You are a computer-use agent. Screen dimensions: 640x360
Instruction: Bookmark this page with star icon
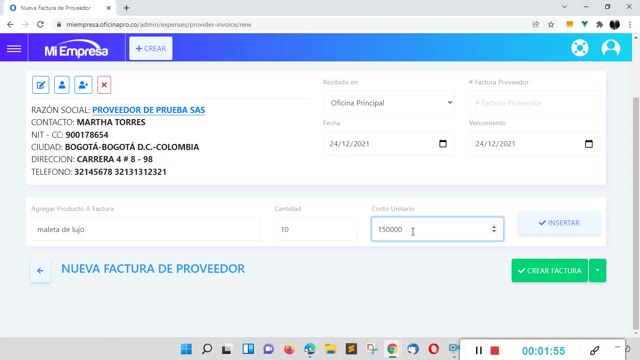(551, 24)
